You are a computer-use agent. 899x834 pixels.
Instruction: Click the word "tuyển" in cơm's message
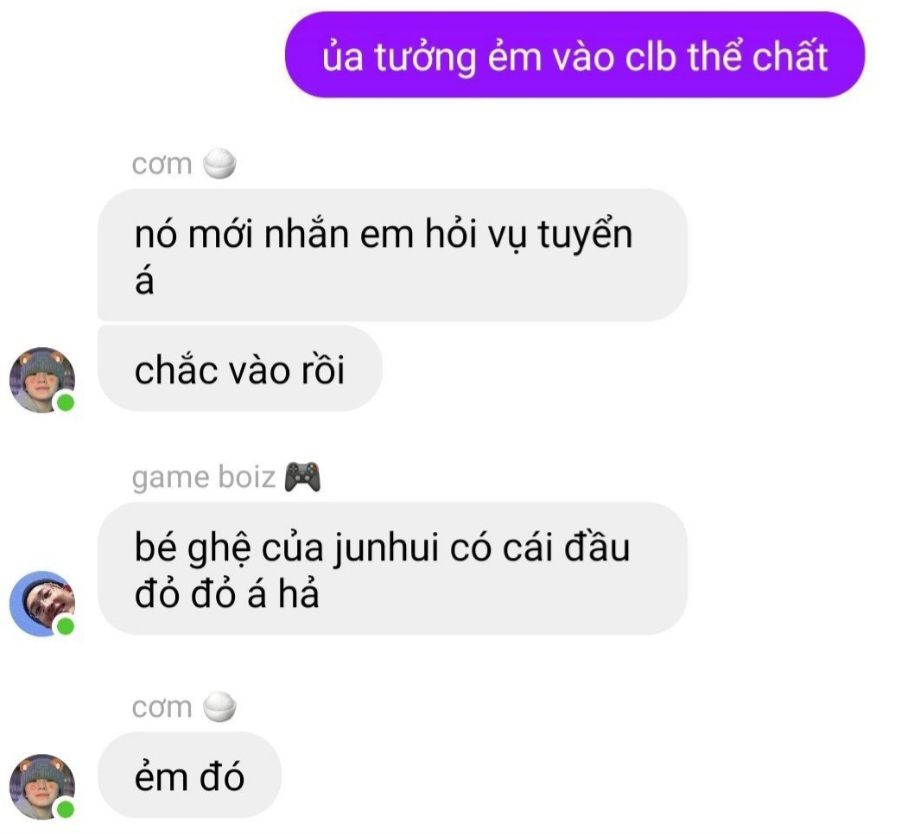585,235
